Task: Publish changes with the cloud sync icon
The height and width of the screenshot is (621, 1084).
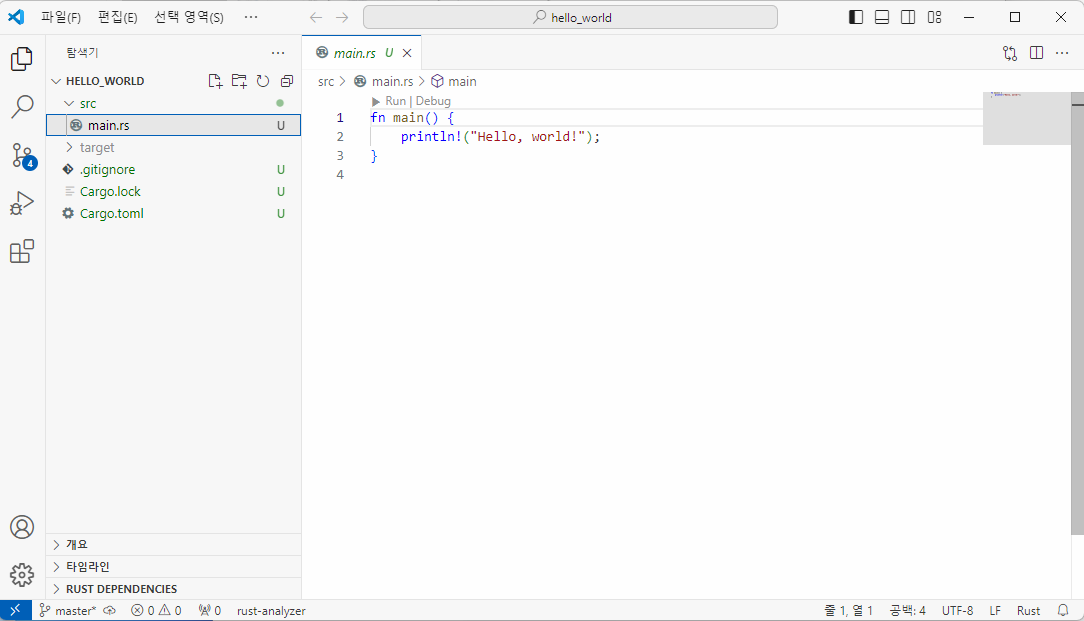Action: point(110,611)
